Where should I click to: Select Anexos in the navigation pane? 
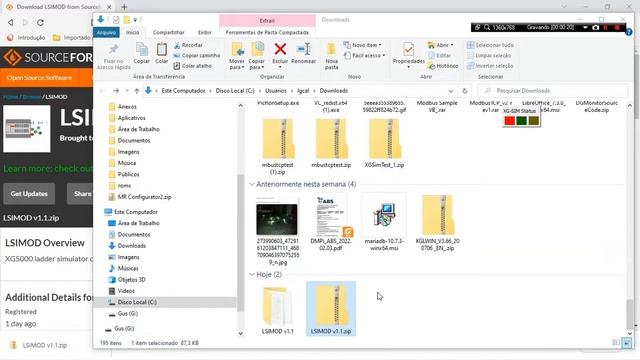(x=127, y=107)
